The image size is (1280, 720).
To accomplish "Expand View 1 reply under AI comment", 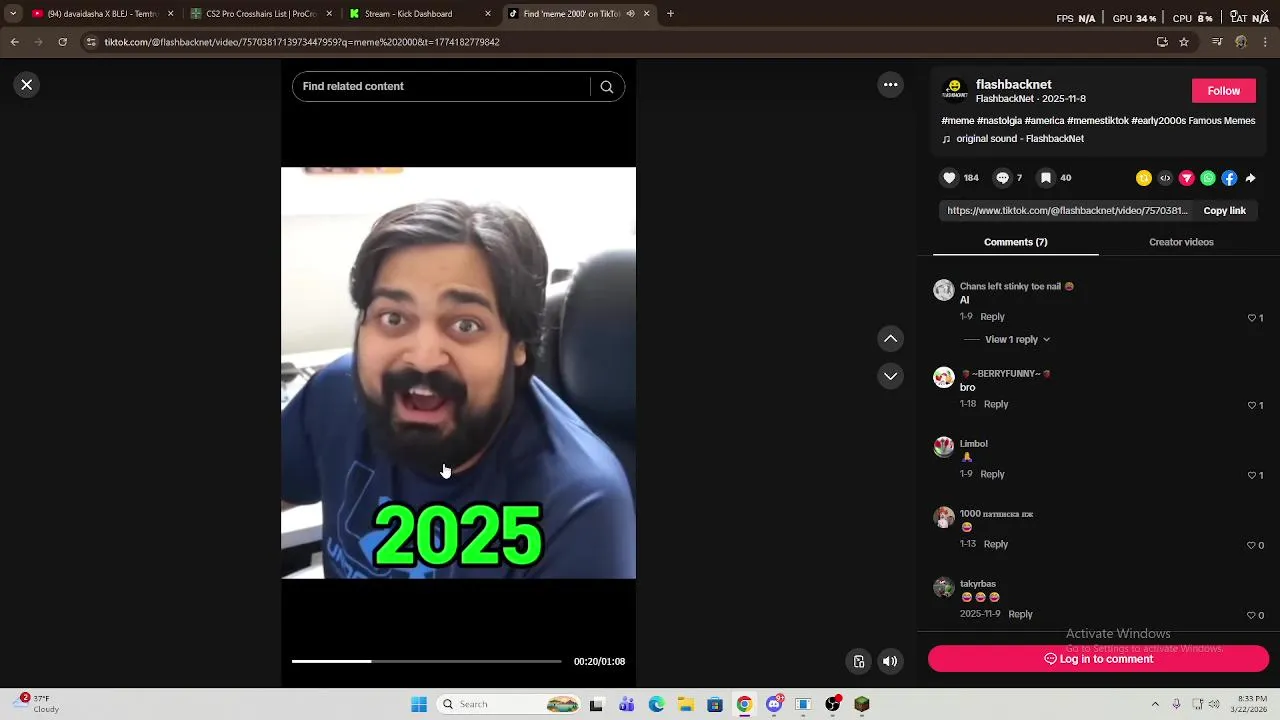I will point(1017,340).
